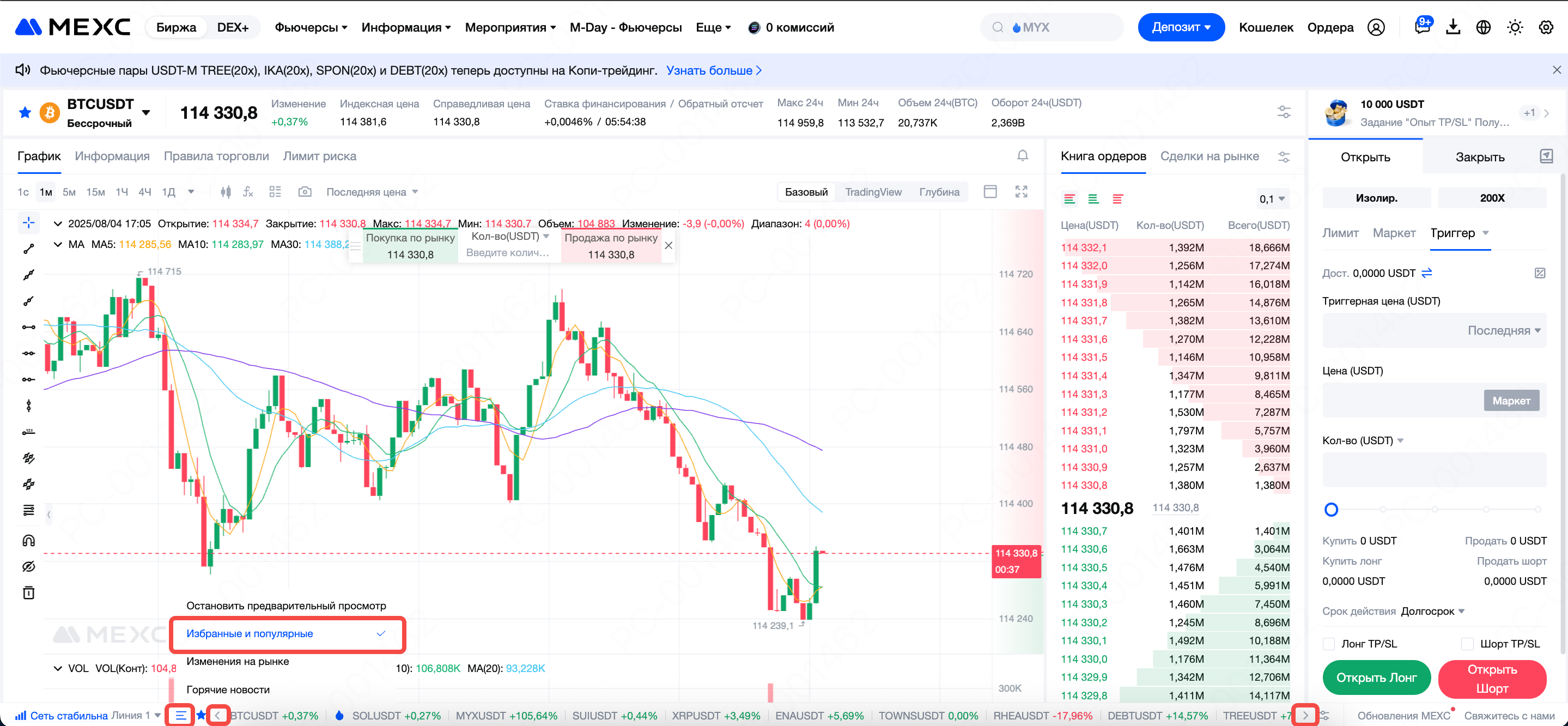Switch to light theme sun icon

[x=1515, y=27]
